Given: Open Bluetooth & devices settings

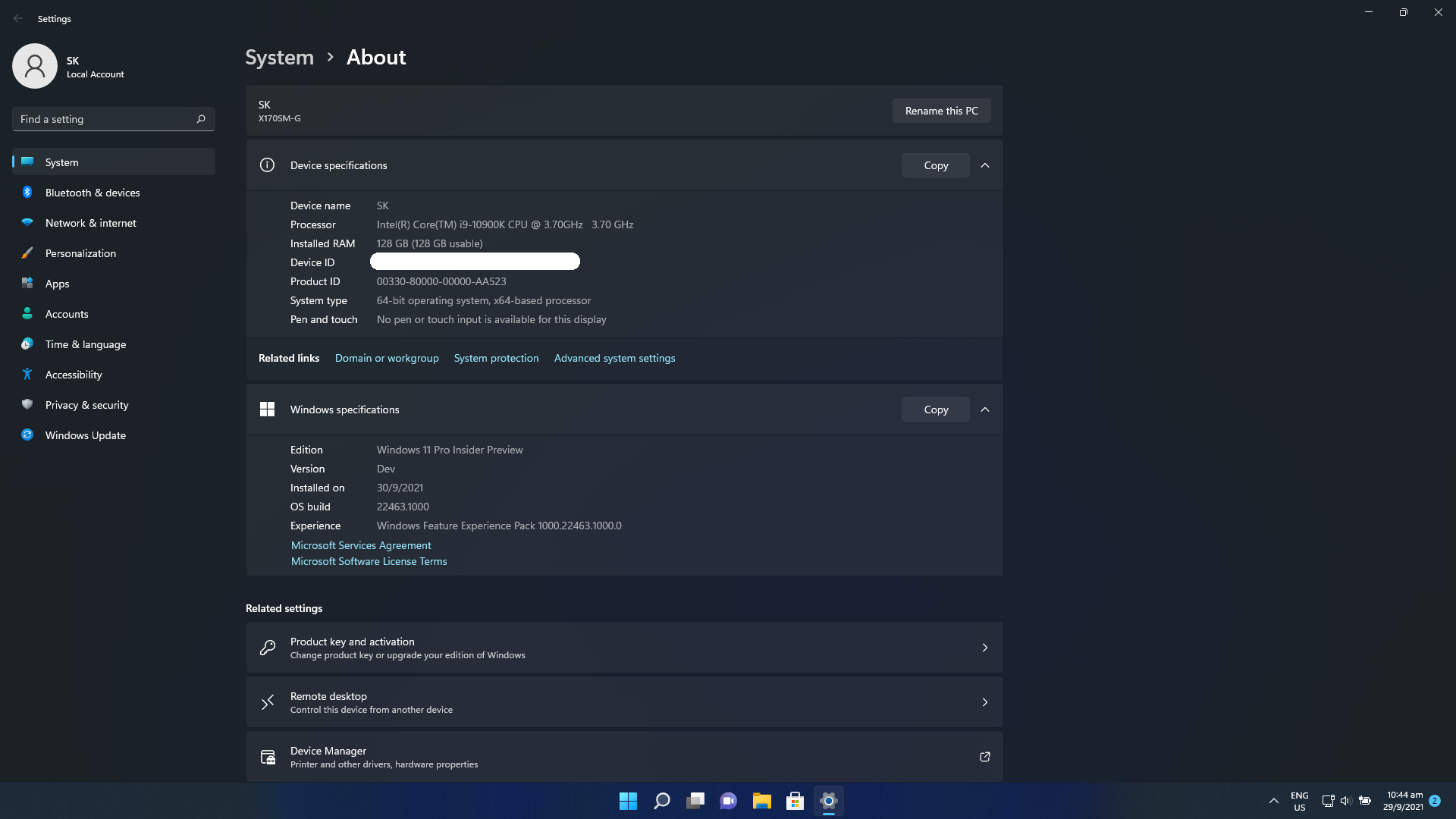Looking at the screenshot, I should (114, 193).
